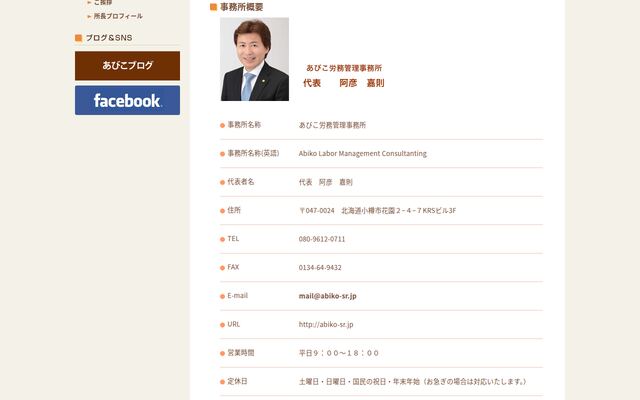Click the large 代表 阿彦 嘉則 heading
Image resolution: width=640 pixels, height=400 pixels.
[344, 83]
